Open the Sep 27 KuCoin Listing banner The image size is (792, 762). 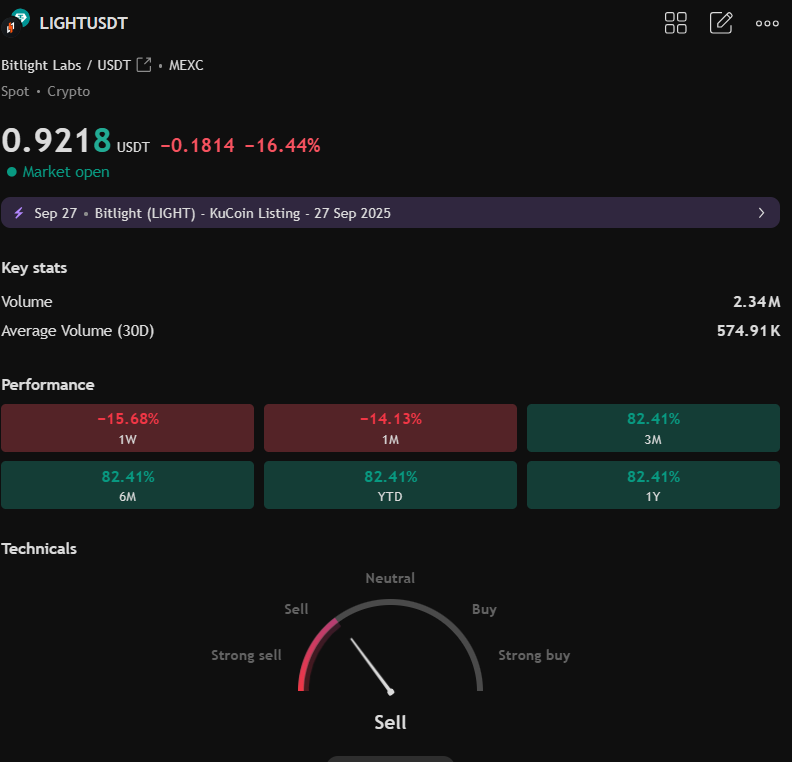(390, 213)
